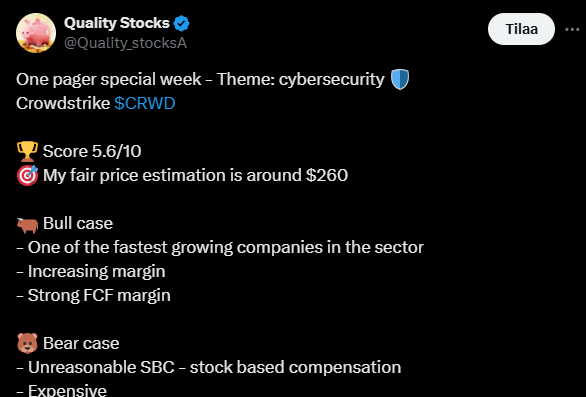Click the @Quality_stocksA handle
586x397 pixels.
click(125, 43)
